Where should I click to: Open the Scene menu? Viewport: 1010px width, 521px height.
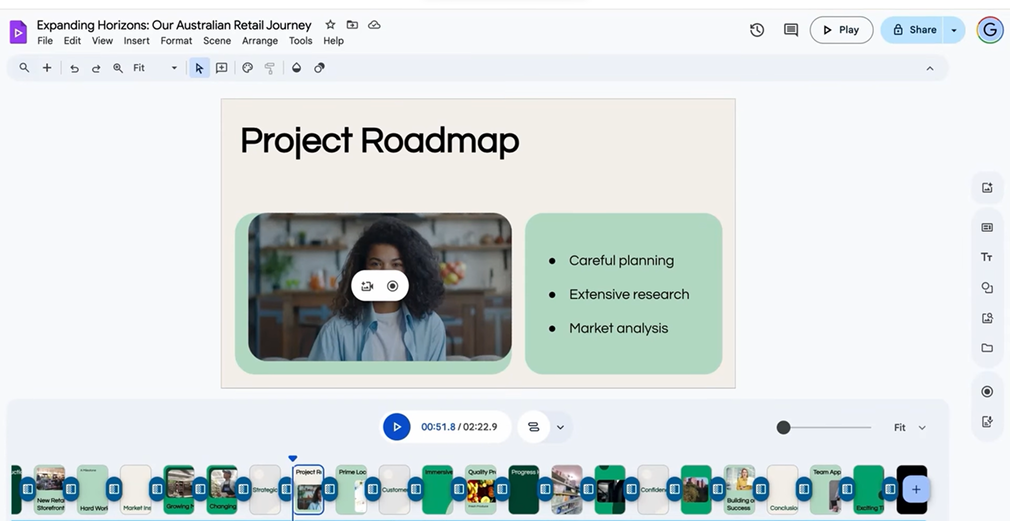(x=217, y=41)
